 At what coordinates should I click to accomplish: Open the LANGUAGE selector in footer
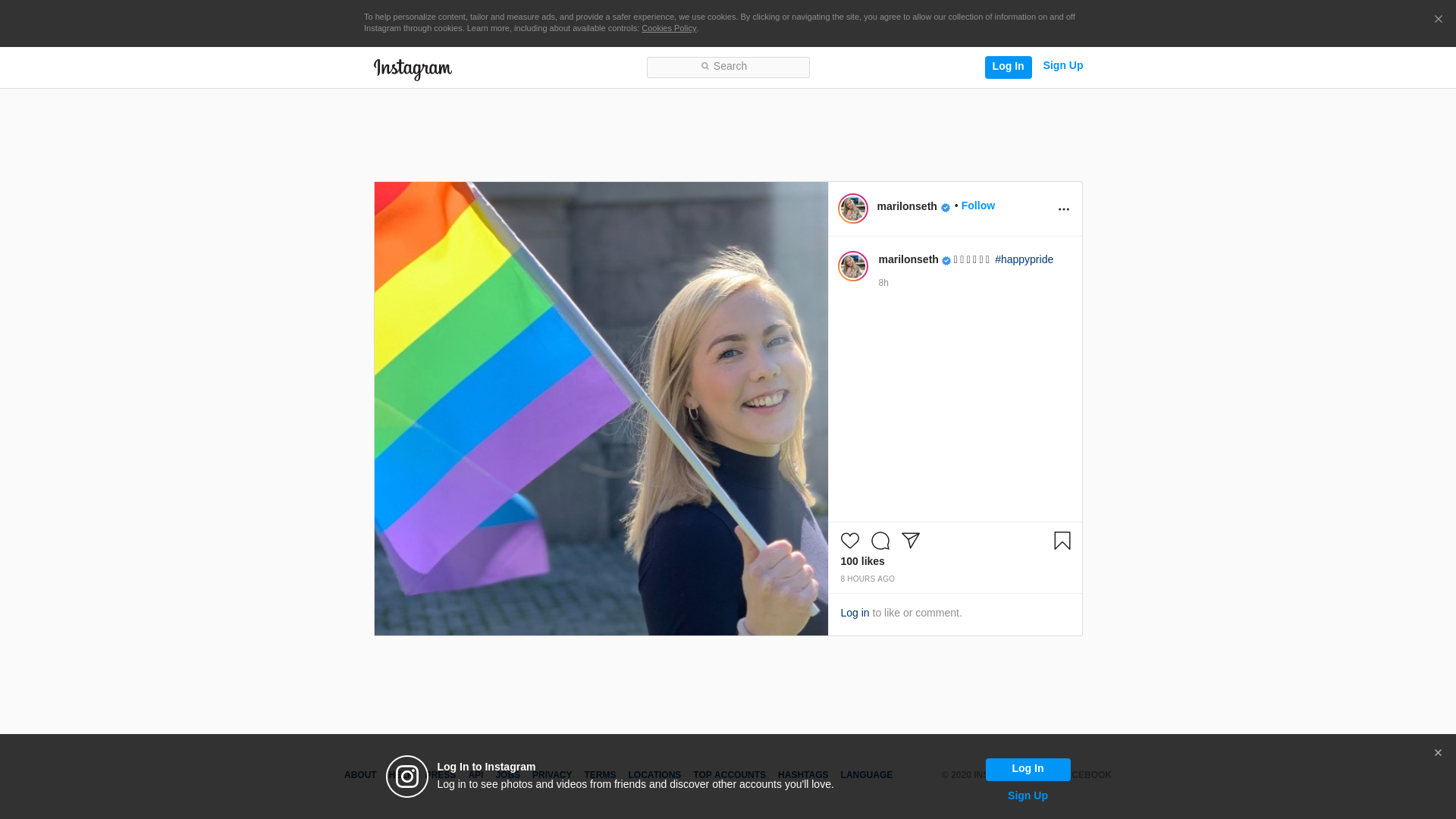(866, 775)
